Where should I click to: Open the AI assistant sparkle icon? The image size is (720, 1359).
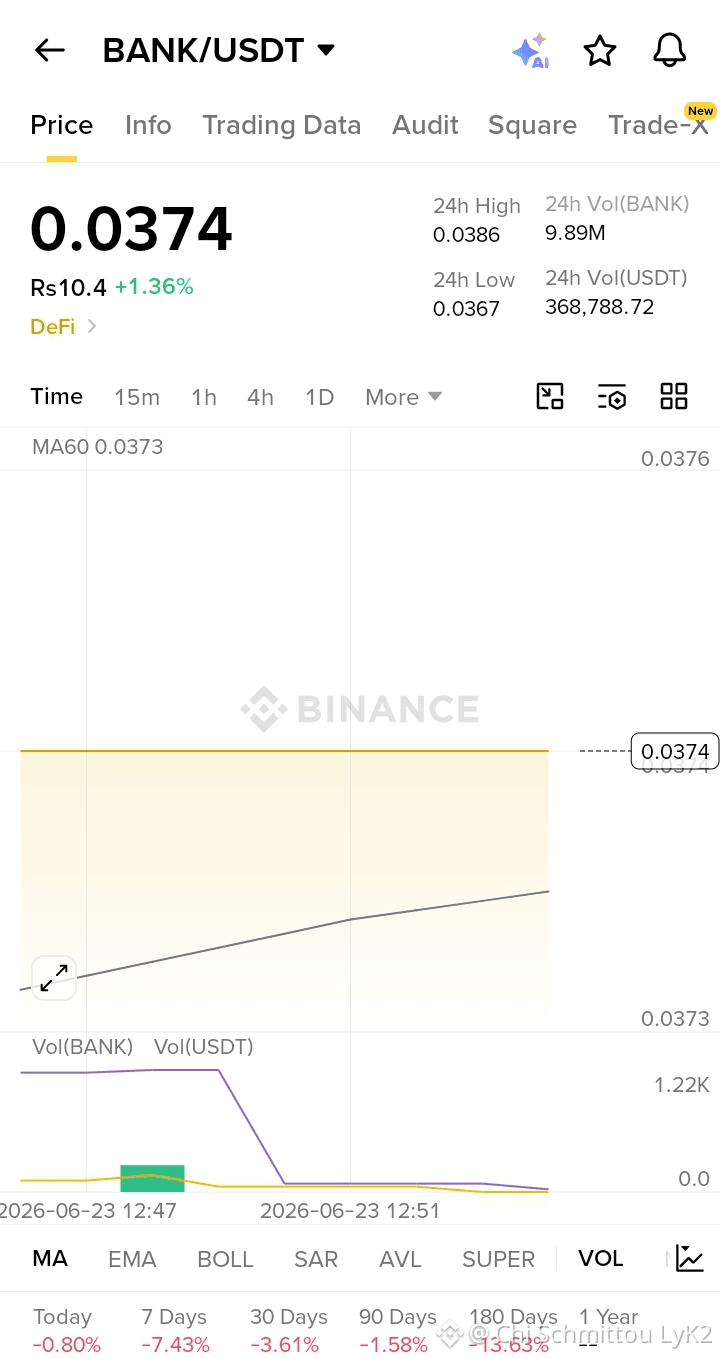click(530, 50)
